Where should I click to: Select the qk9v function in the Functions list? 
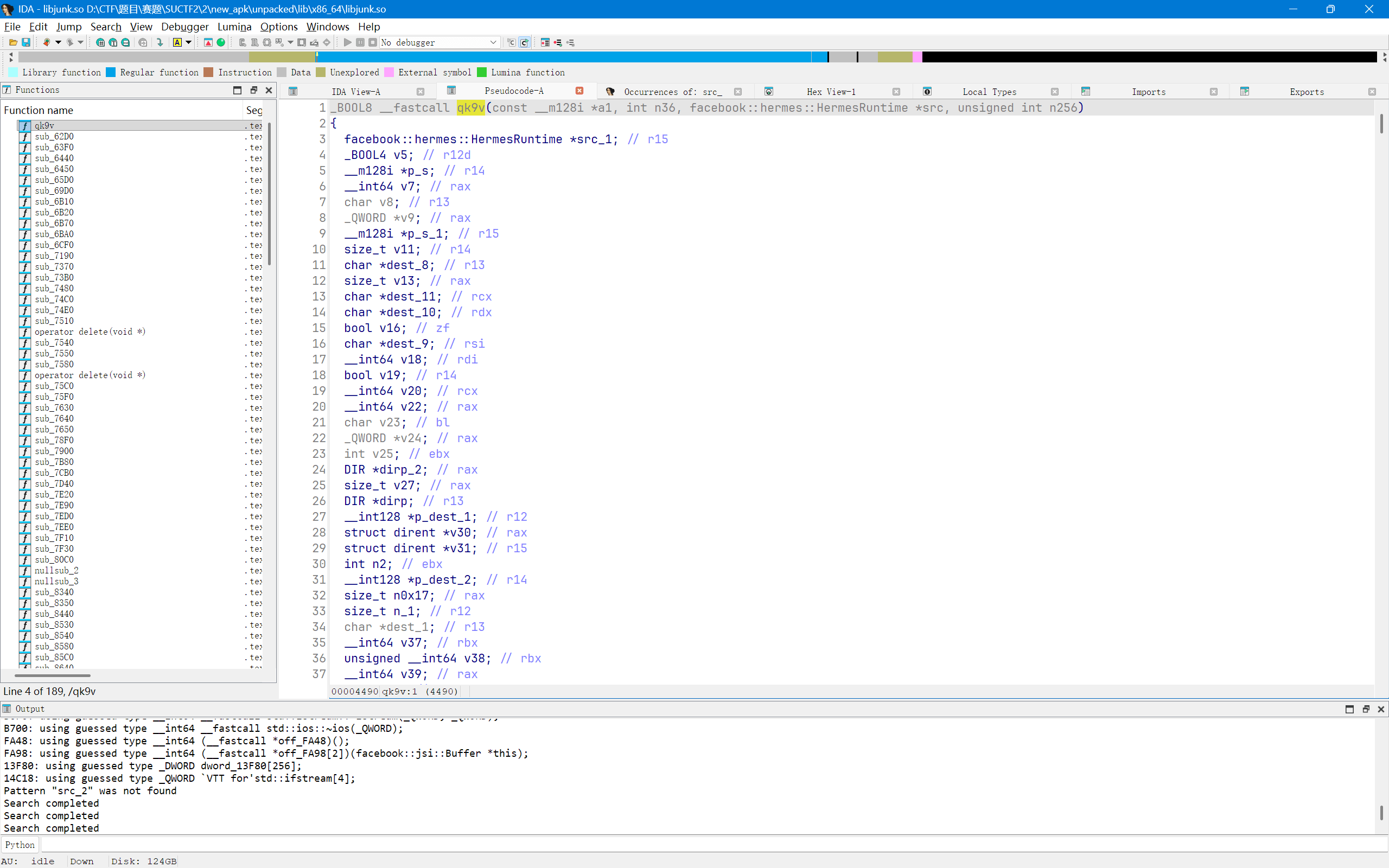click(x=44, y=125)
